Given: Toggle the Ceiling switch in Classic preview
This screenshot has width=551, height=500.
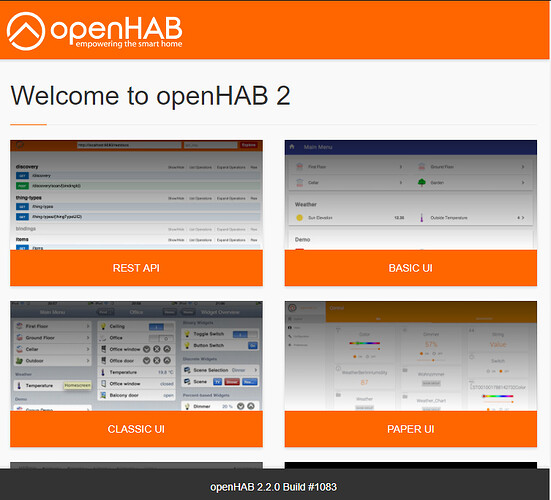Looking at the screenshot, I should [161, 326].
